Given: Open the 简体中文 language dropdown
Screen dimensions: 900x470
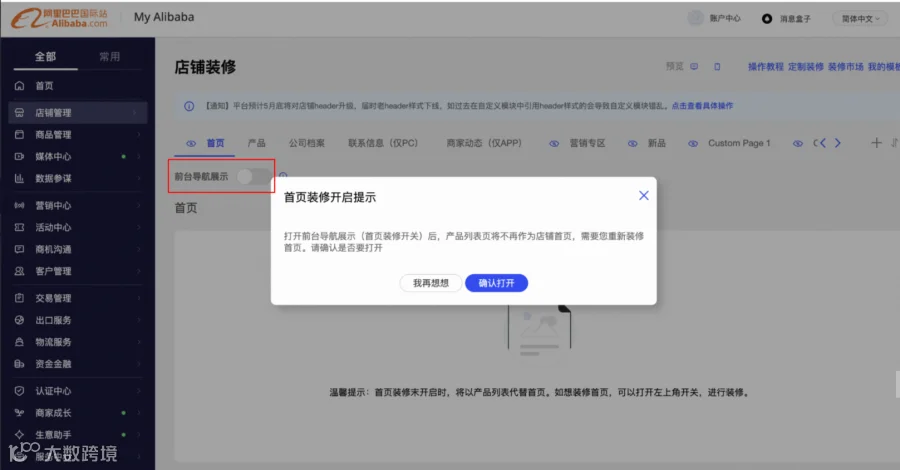Looking at the screenshot, I should point(860,18).
